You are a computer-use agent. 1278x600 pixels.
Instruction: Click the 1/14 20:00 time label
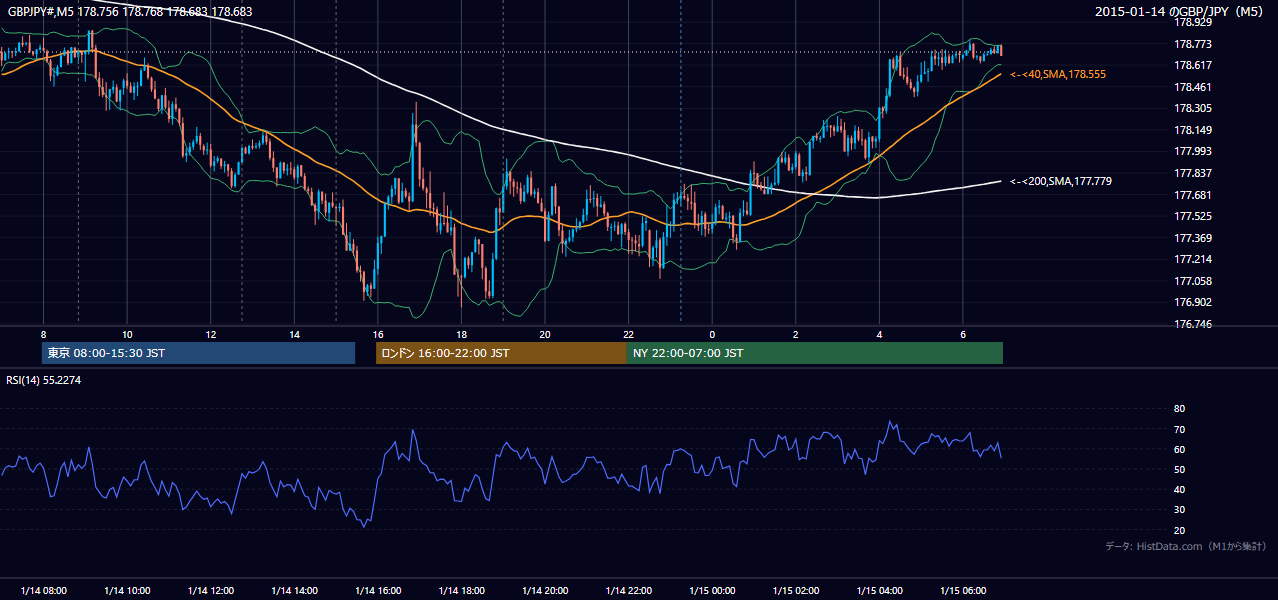click(545, 591)
